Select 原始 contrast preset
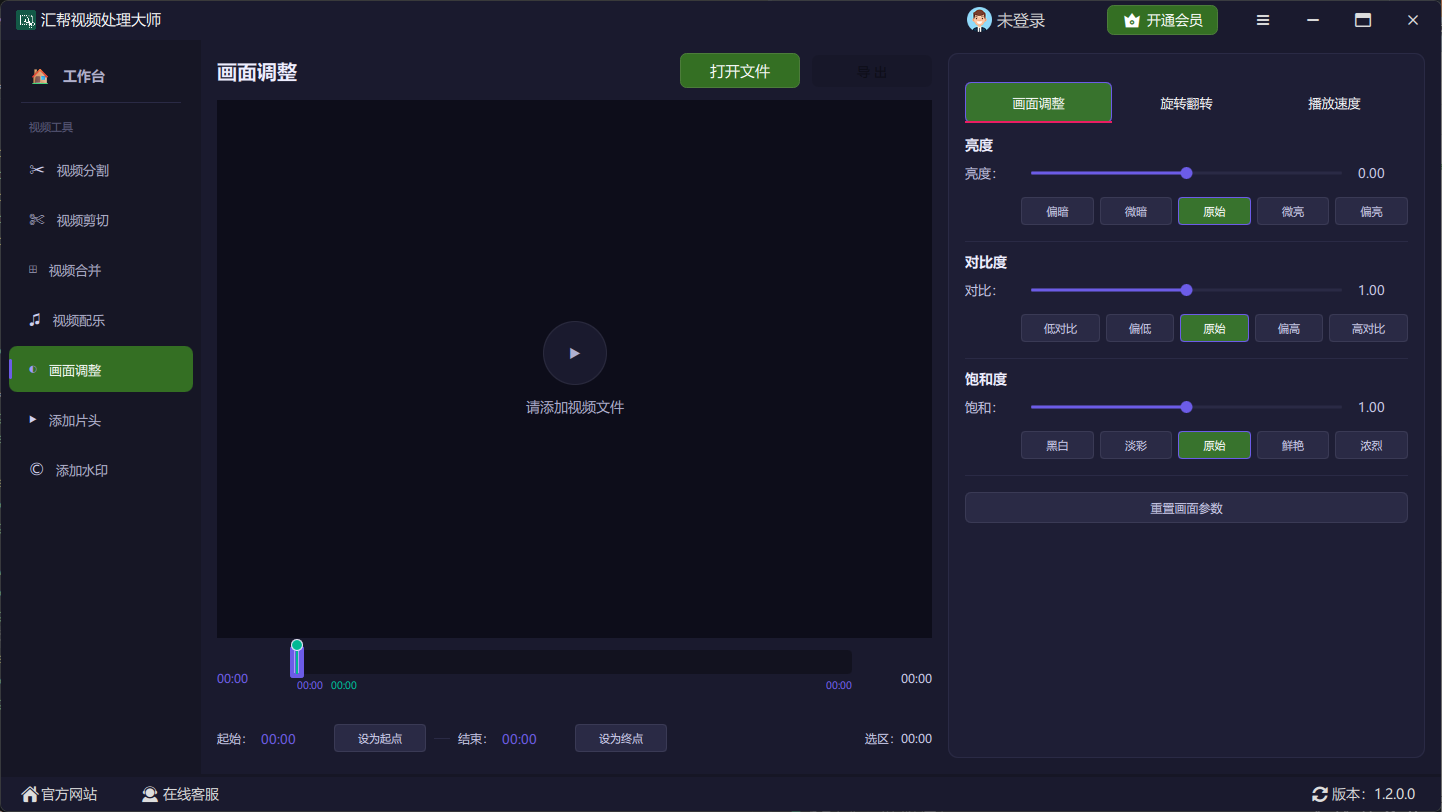The height and width of the screenshot is (812, 1442). pos(1214,328)
